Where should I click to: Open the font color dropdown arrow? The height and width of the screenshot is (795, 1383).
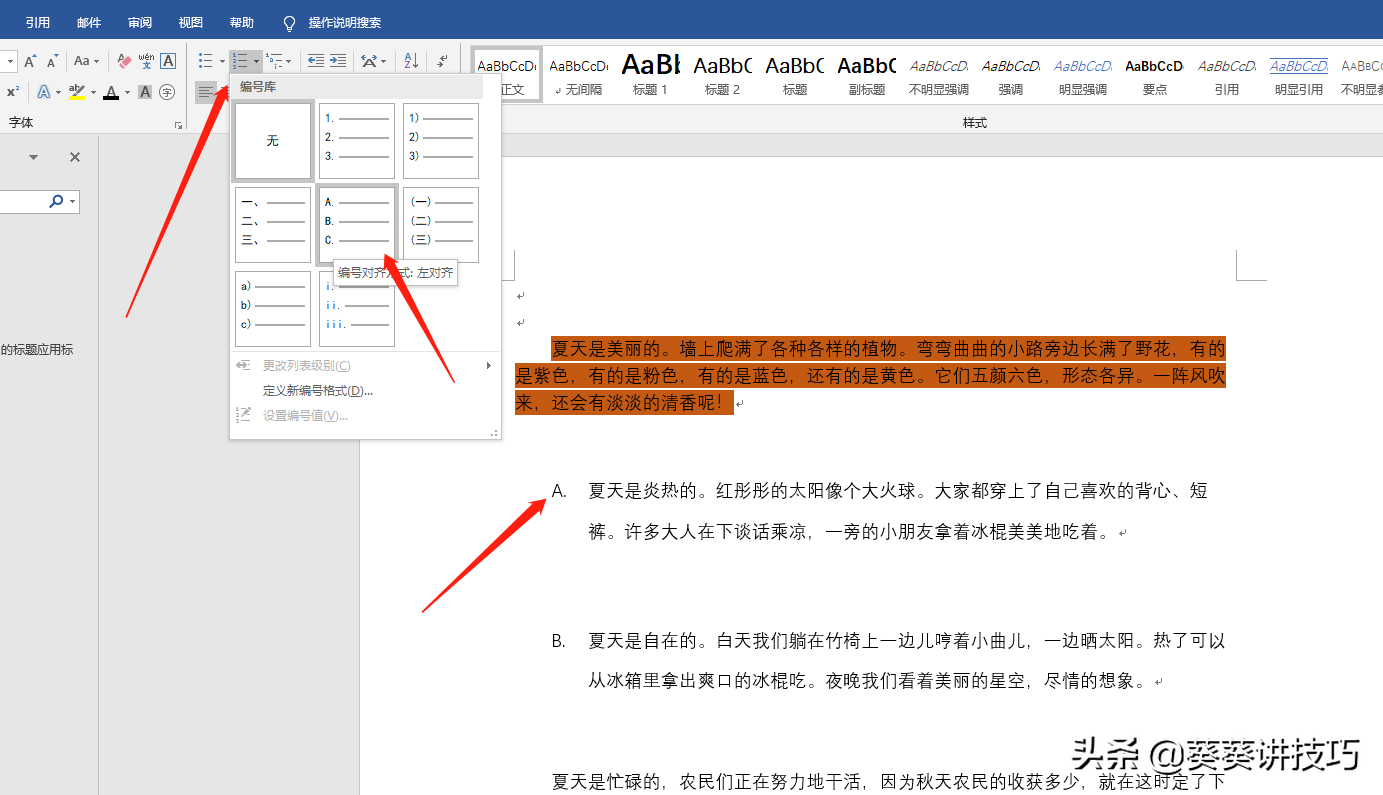(127, 91)
